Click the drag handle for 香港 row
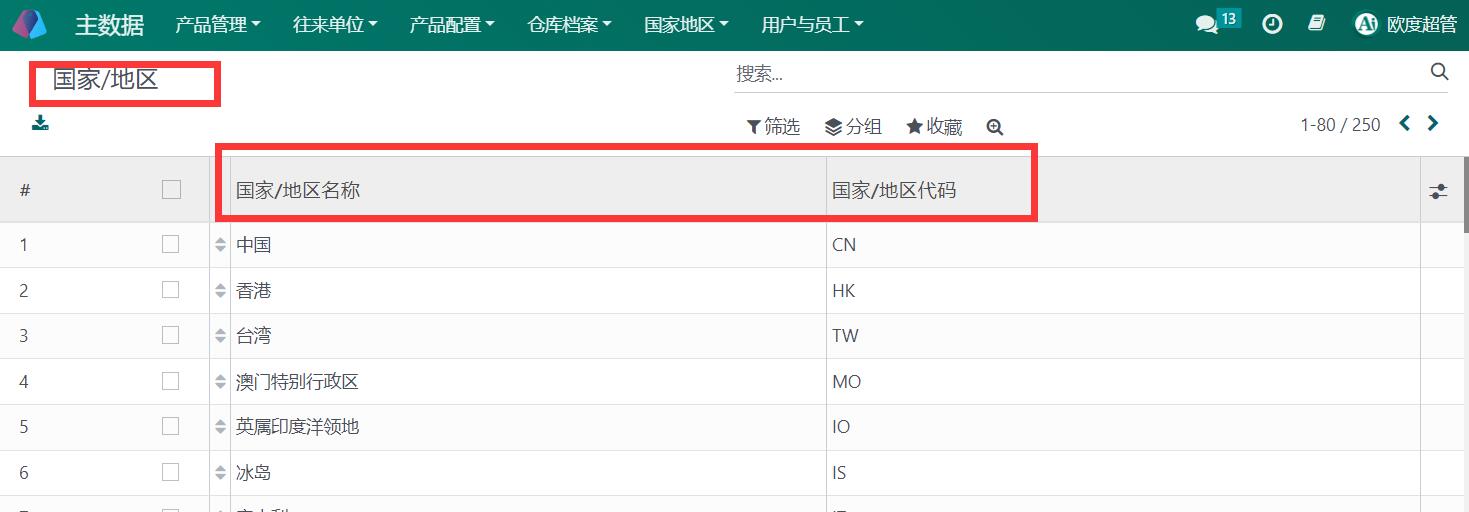1469x512 pixels. (221, 291)
